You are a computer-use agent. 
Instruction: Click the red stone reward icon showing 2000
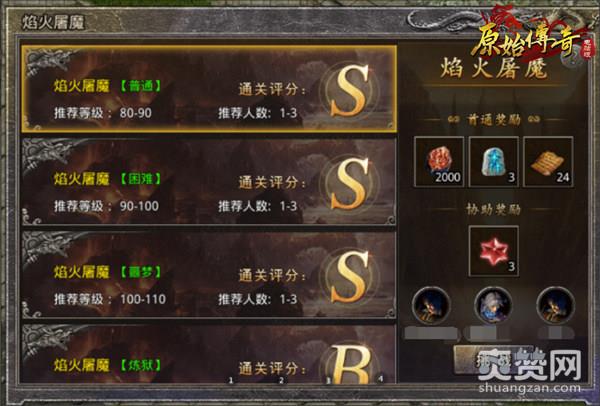coord(439,161)
